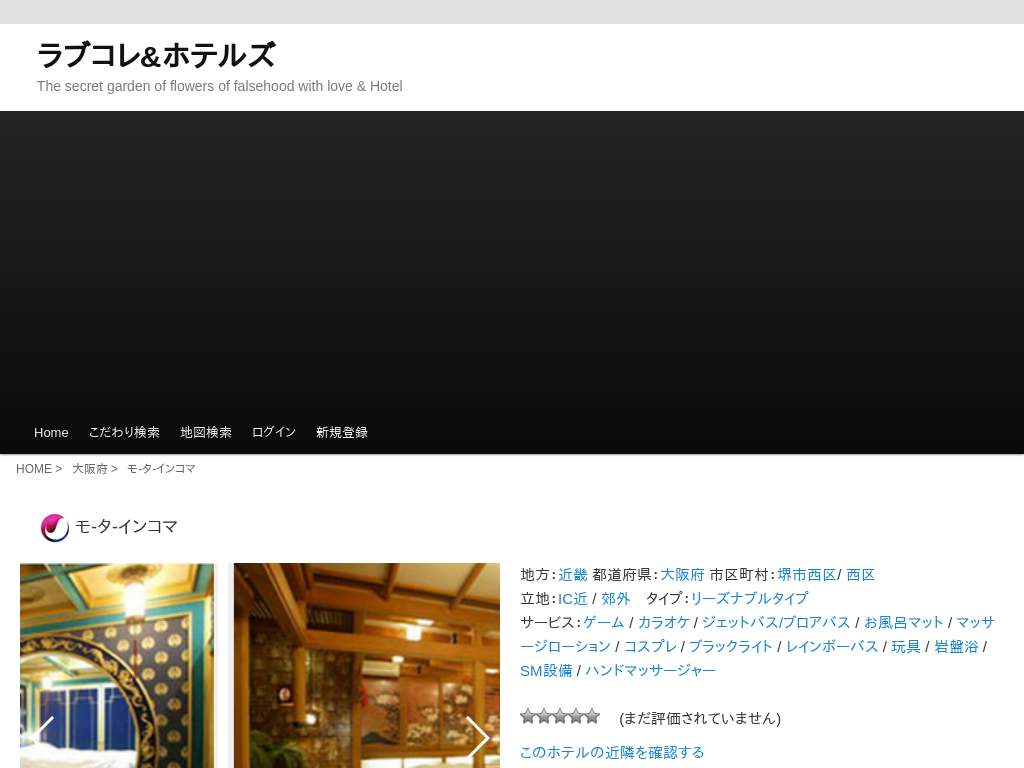The height and width of the screenshot is (768, 1024).
Task: Select the 大阪府 prefecture link
Action: pos(682,575)
